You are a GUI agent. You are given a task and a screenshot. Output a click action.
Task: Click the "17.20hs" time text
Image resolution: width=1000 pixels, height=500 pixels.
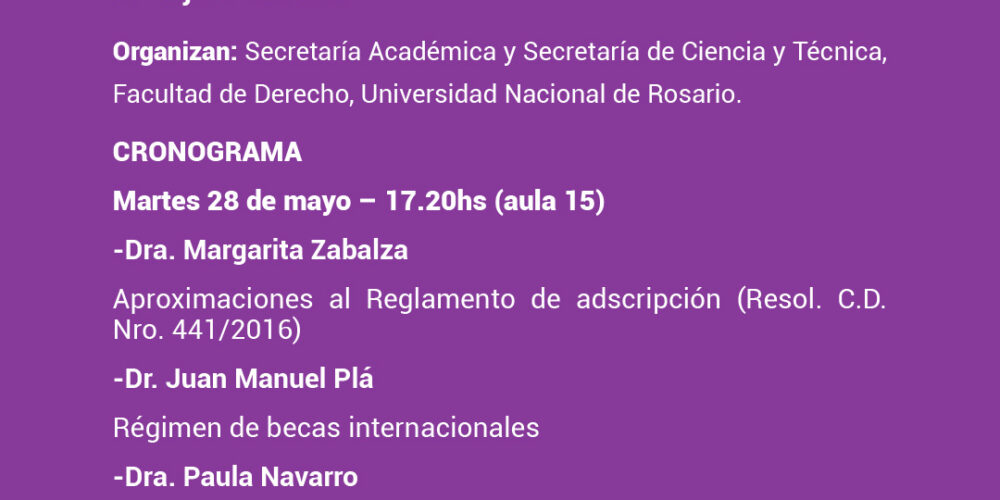coord(437,202)
